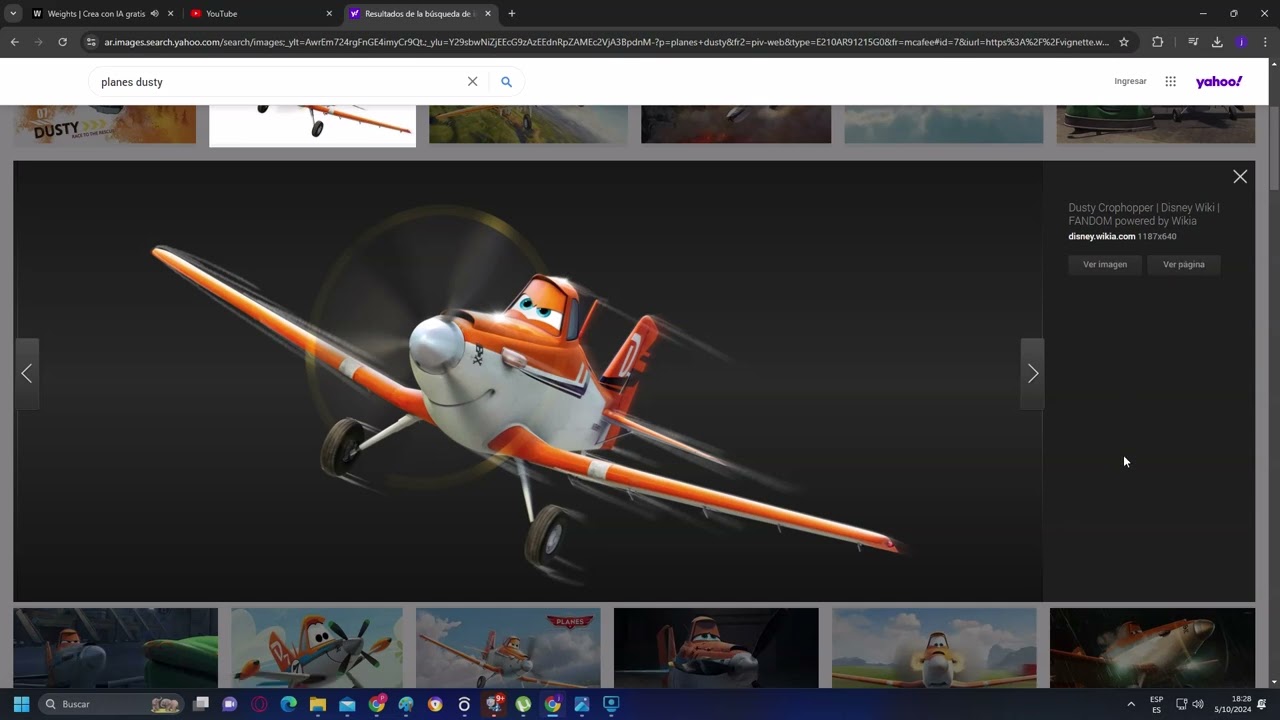Click the address bar URL
1280x720 pixels.
pyautogui.click(x=606, y=42)
